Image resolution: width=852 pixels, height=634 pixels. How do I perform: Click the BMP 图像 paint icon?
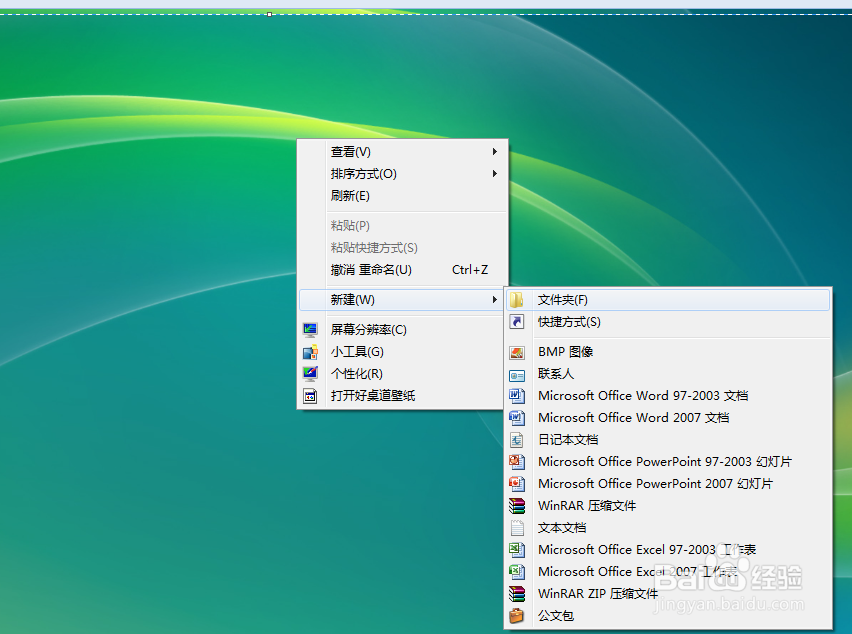coord(516,352)
